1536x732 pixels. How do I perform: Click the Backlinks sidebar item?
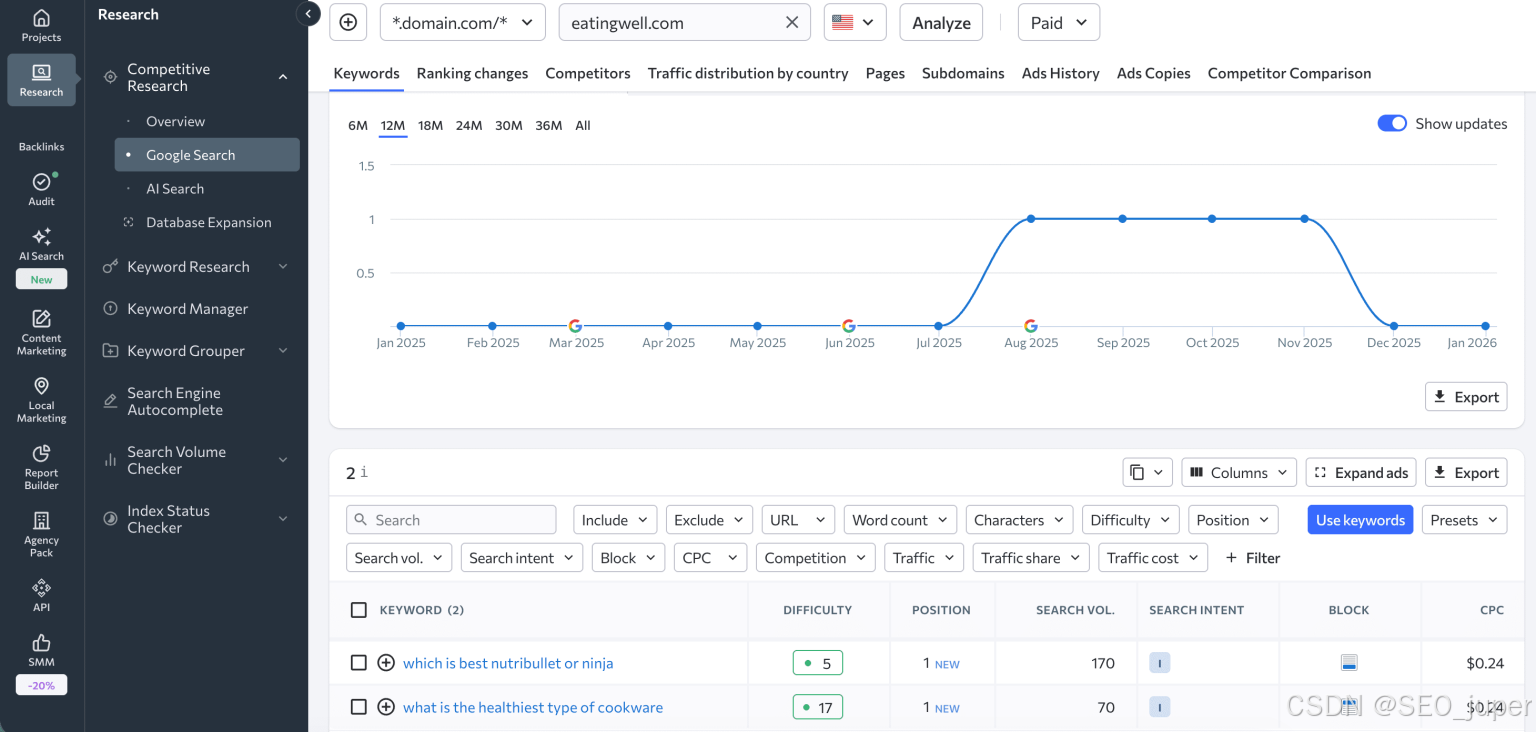click(41, 146)
